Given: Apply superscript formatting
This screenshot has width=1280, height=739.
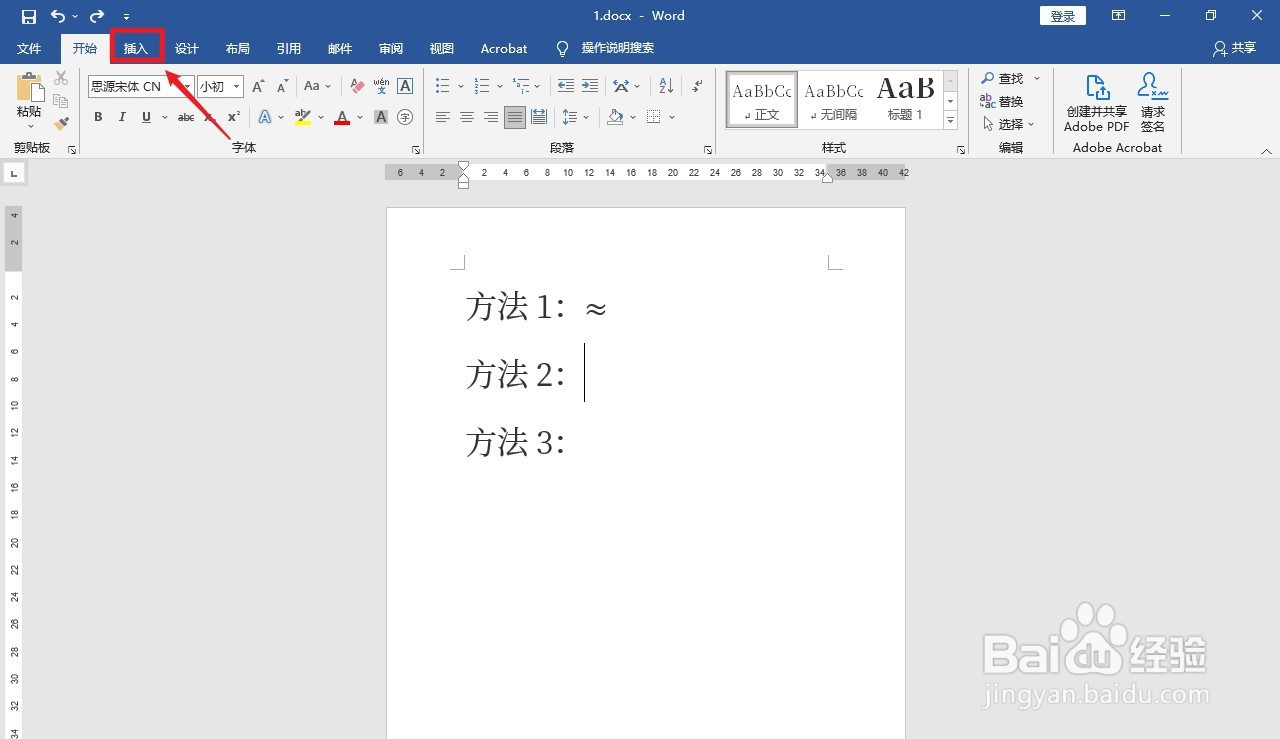Looking at the screenshot, I should (x=233, y=117).
